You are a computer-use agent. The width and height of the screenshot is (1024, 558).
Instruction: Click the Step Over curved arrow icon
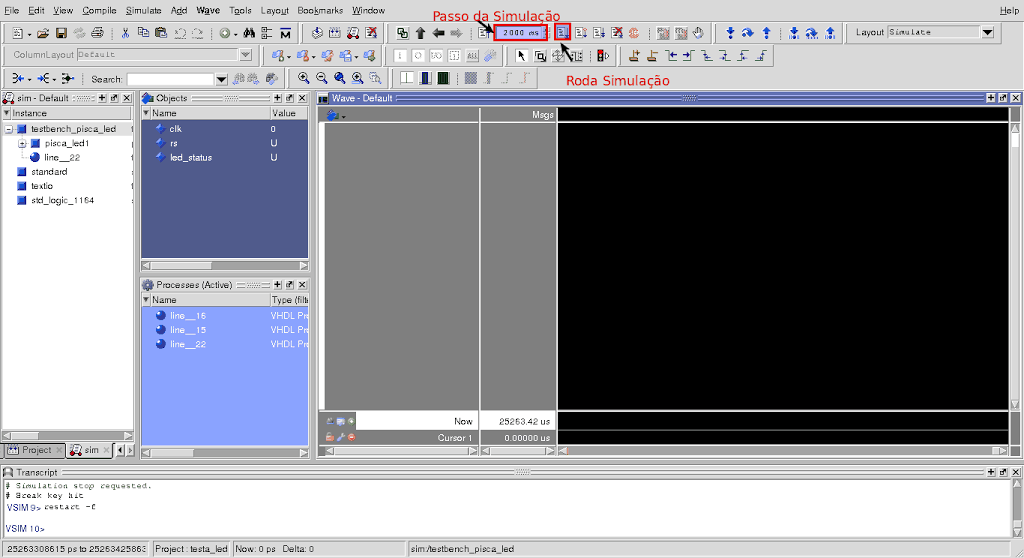coord(748,33)
